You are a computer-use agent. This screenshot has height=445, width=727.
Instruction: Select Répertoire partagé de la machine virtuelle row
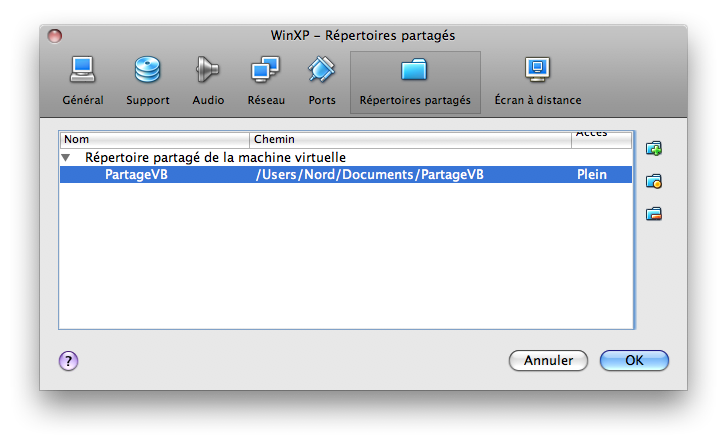pyautogui.click(x=346, y=158)
